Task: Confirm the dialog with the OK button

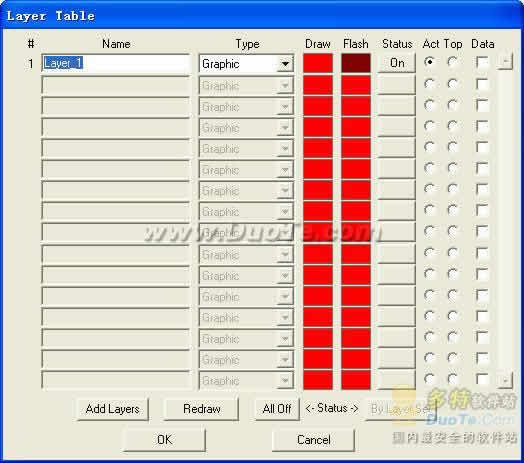Action: pyautogui.click(x=164, y=440)
